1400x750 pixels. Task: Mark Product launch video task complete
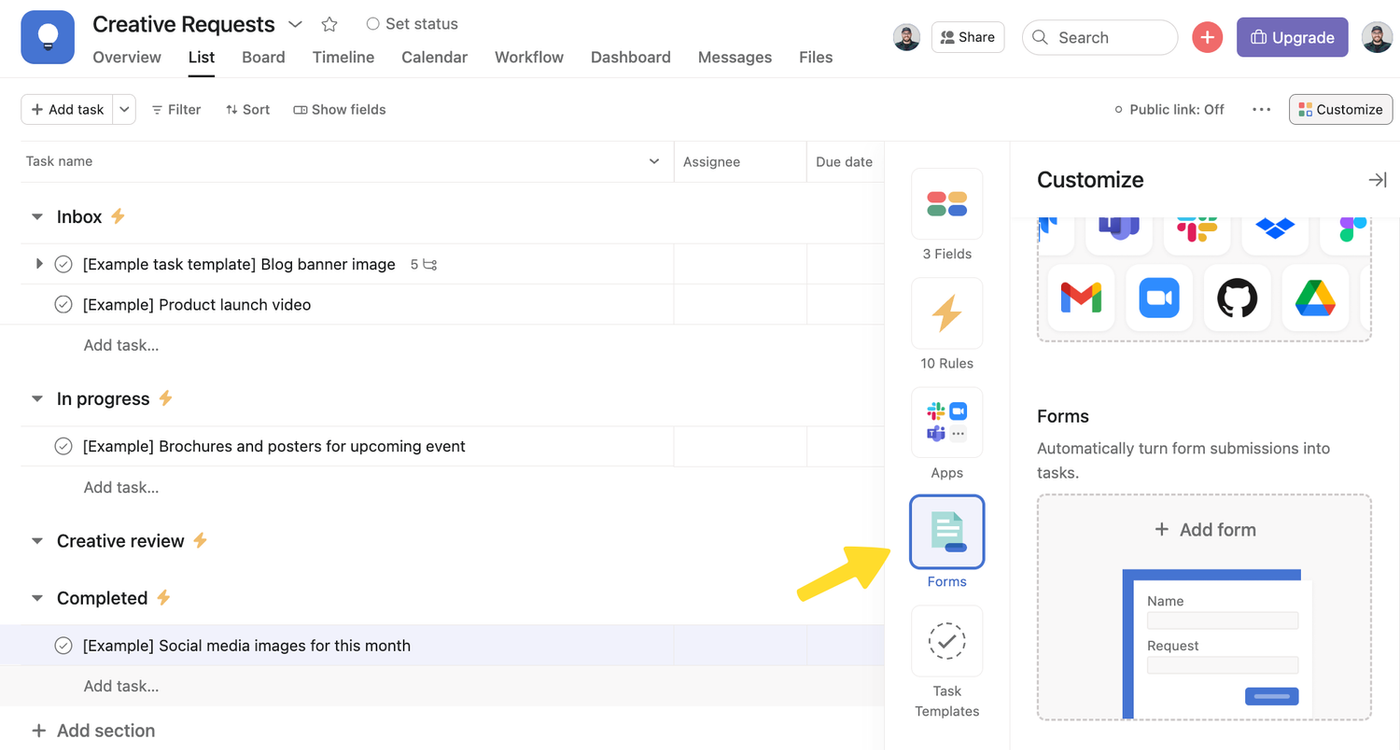[x=63, y=305]
